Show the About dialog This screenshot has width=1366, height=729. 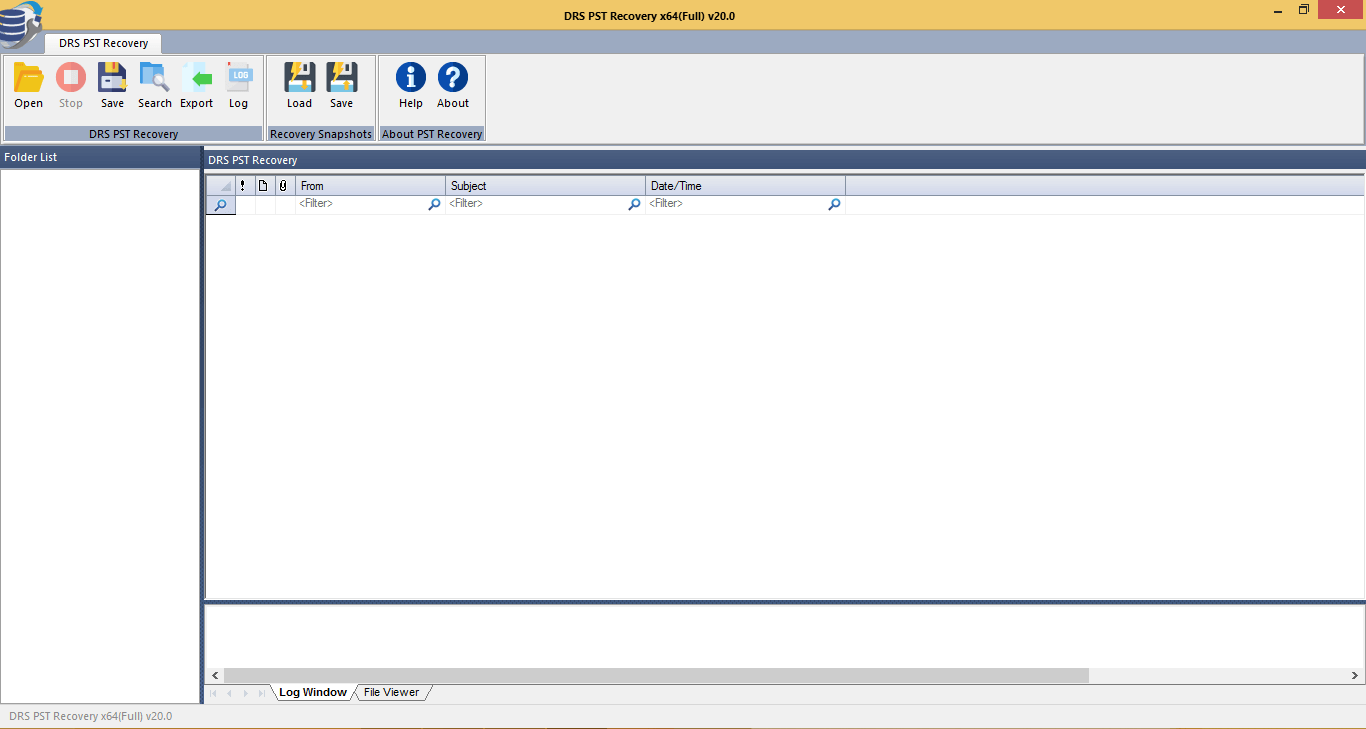(x=453, y=86)
